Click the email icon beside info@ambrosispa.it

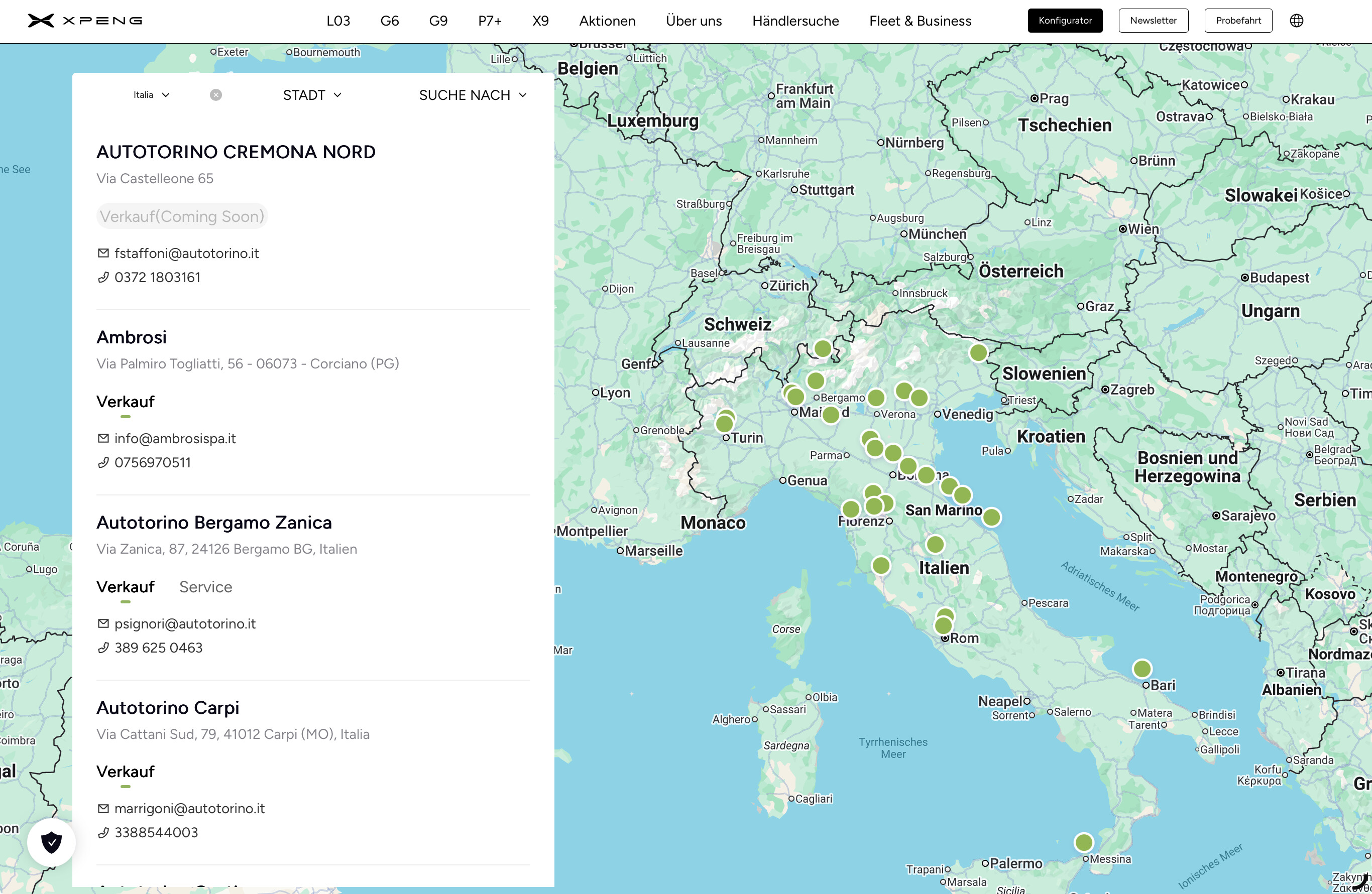(x=103, y=438)
